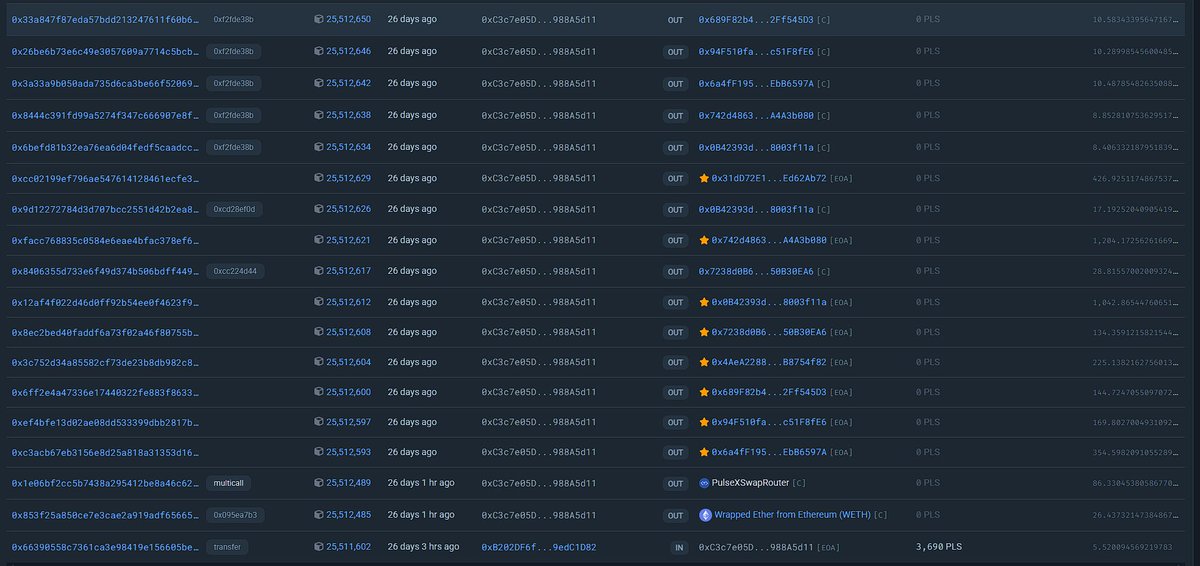This screenshot has height=566, width=1200.
Task: Open transaction hash 0x8444c391fd99a5274
Action: coord(105,115)
